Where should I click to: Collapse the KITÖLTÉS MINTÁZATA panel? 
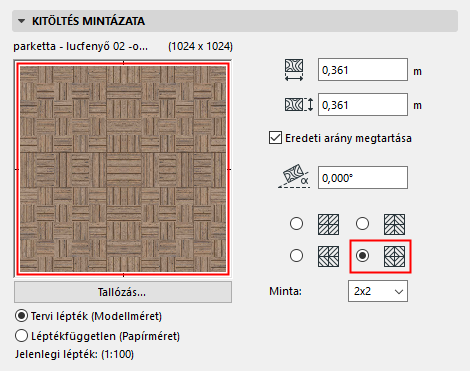(x=22, y=21)
